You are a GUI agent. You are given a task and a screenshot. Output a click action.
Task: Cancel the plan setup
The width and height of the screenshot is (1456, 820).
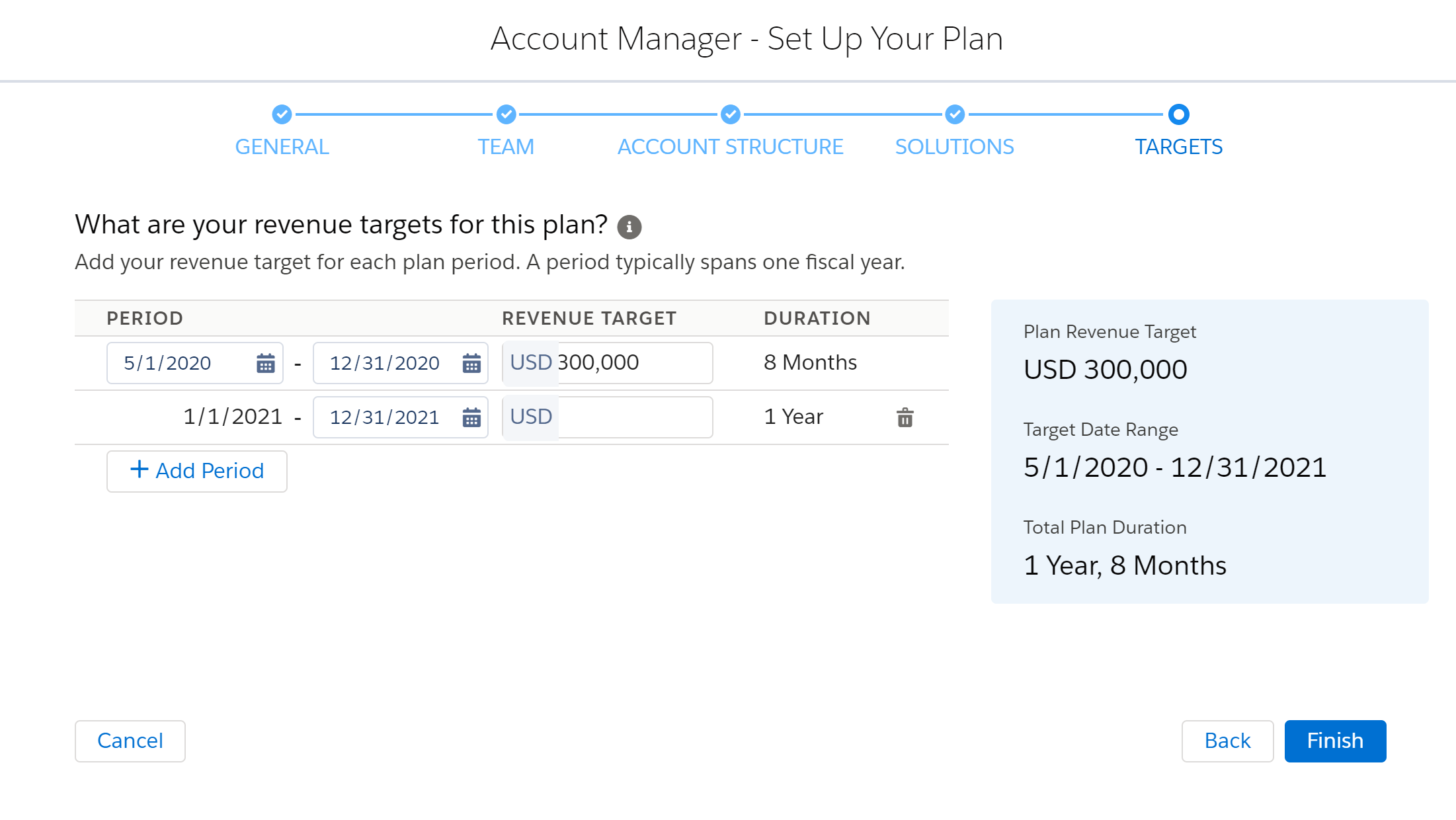[130, 741]
